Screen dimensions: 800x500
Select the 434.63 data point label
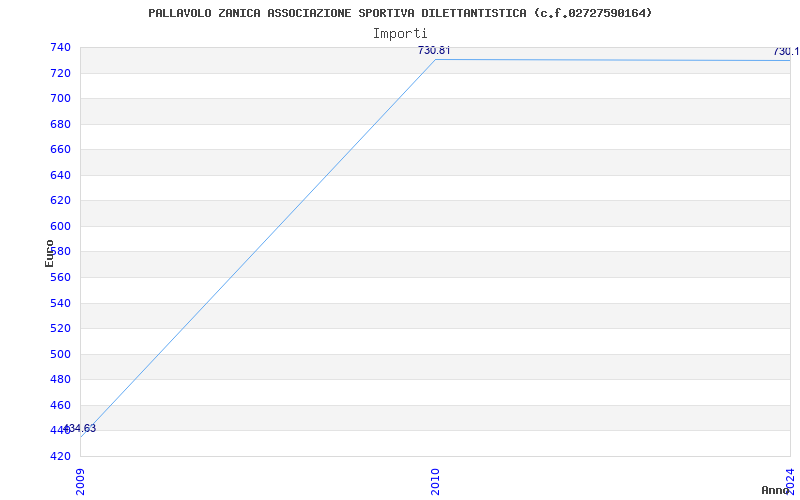(x=80, y=429)
